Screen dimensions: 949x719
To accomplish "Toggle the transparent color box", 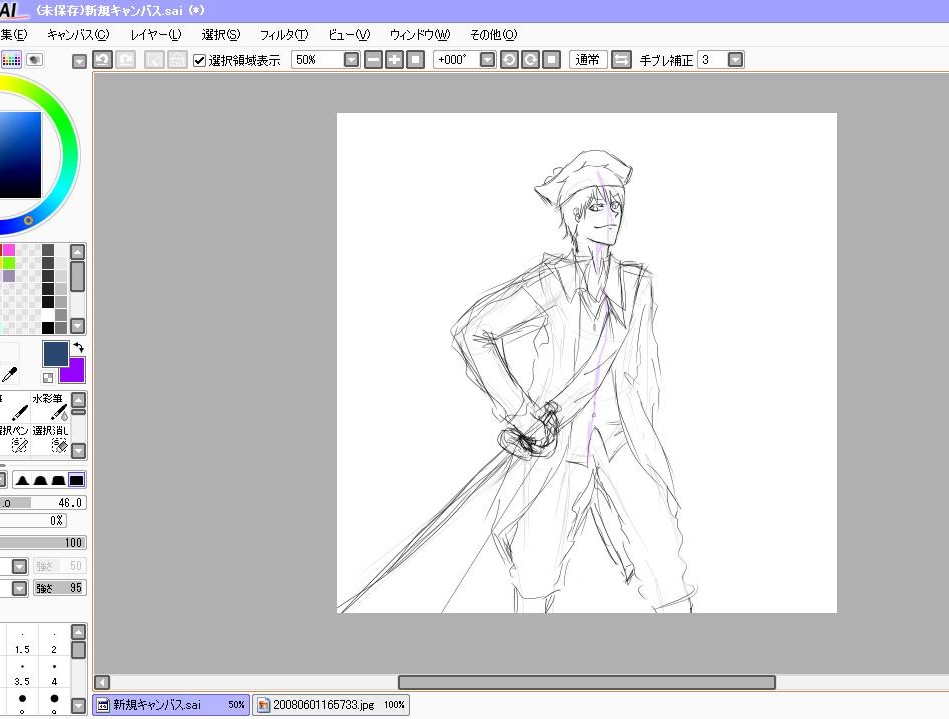I will pos(48,378).
